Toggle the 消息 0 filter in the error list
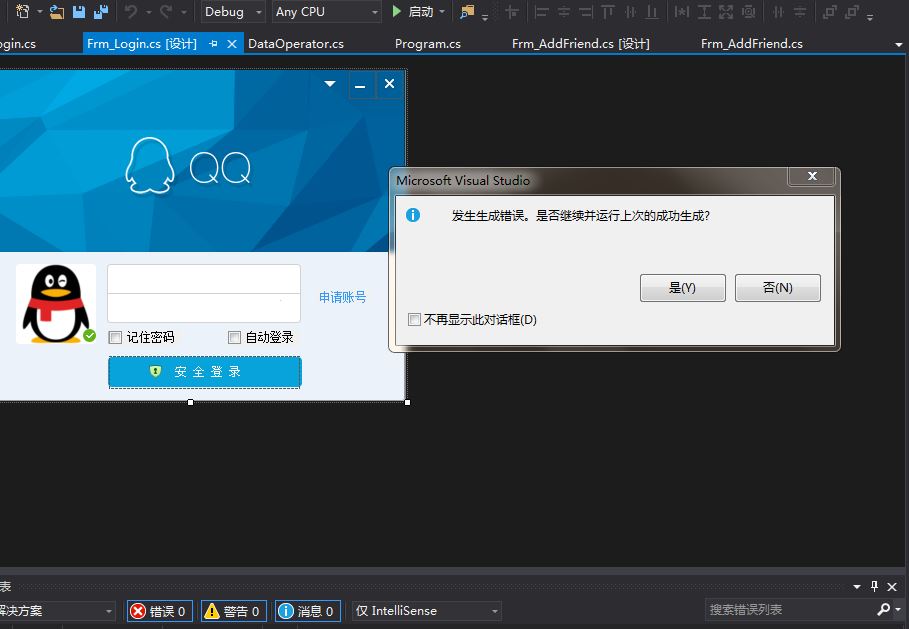Screen dimensions: 909x629 (x=308, y=611)
